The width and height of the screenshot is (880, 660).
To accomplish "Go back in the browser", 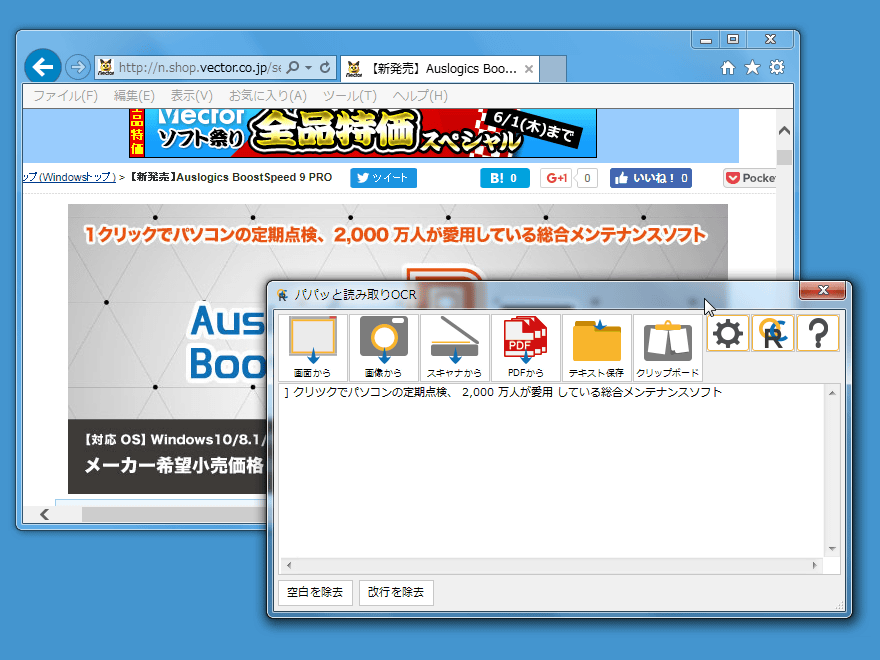I will [x=43, y=67].
